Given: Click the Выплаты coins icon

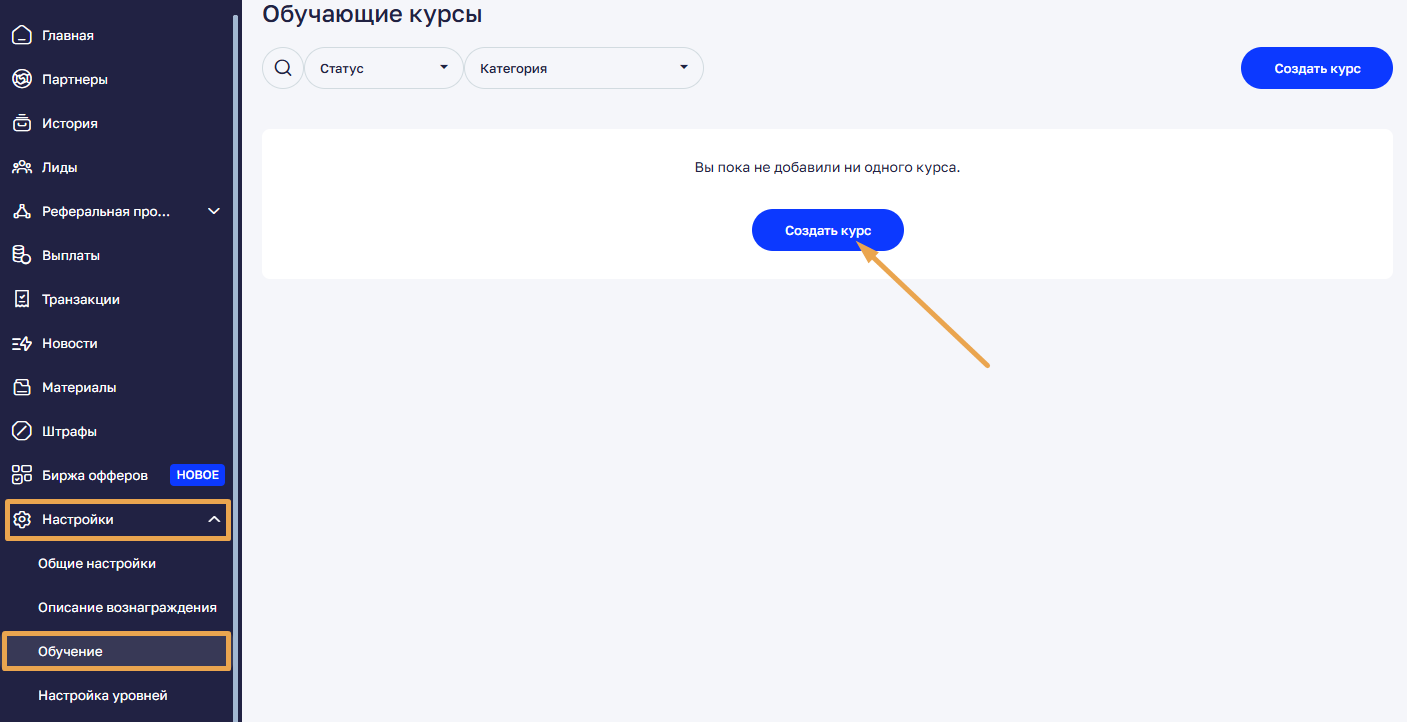Looking at the screenshot, I should click(x=22, y=256).
